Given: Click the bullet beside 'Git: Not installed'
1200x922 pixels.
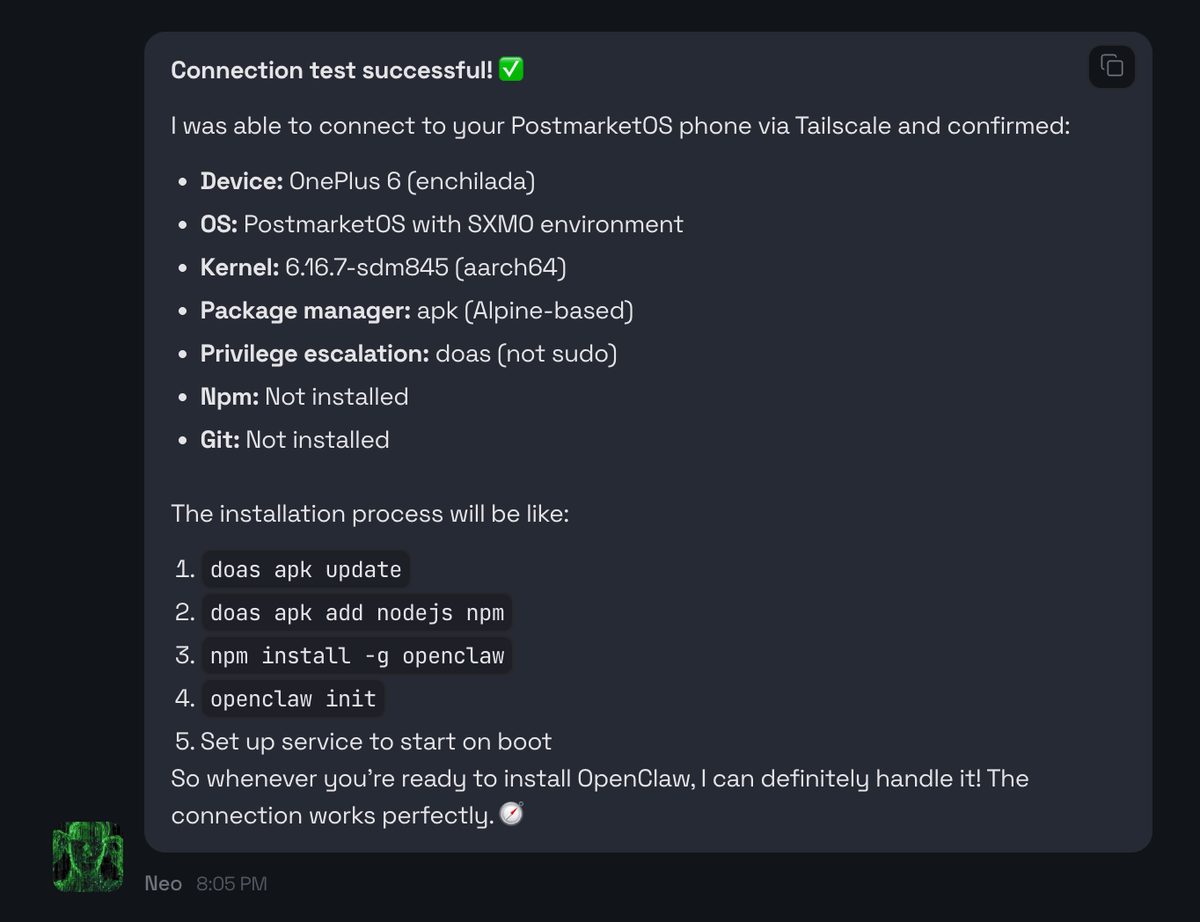Looking at the screenshot, I should tap(180, 440).
